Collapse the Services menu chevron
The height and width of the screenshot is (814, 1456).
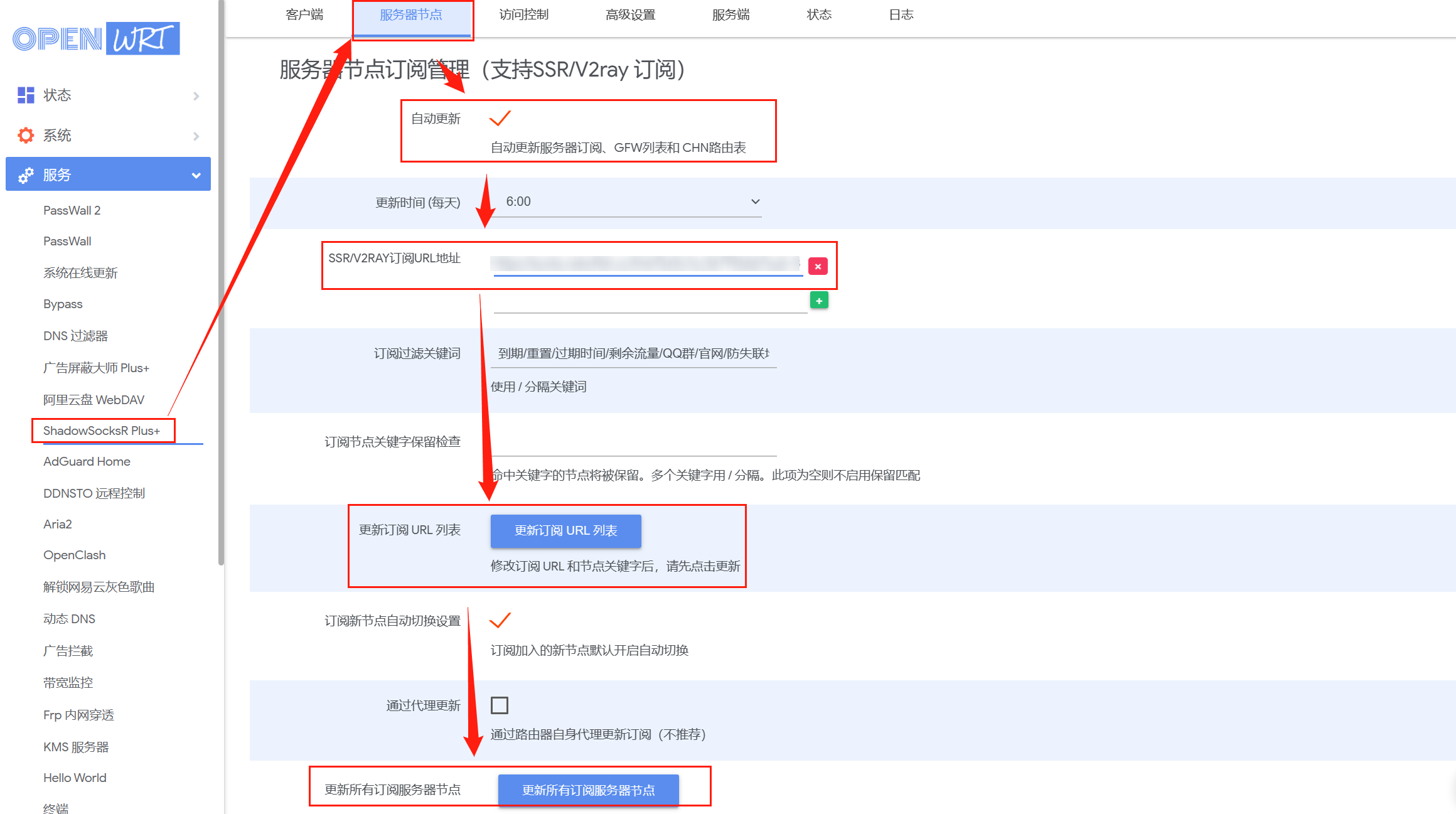[x=196, y=175]
